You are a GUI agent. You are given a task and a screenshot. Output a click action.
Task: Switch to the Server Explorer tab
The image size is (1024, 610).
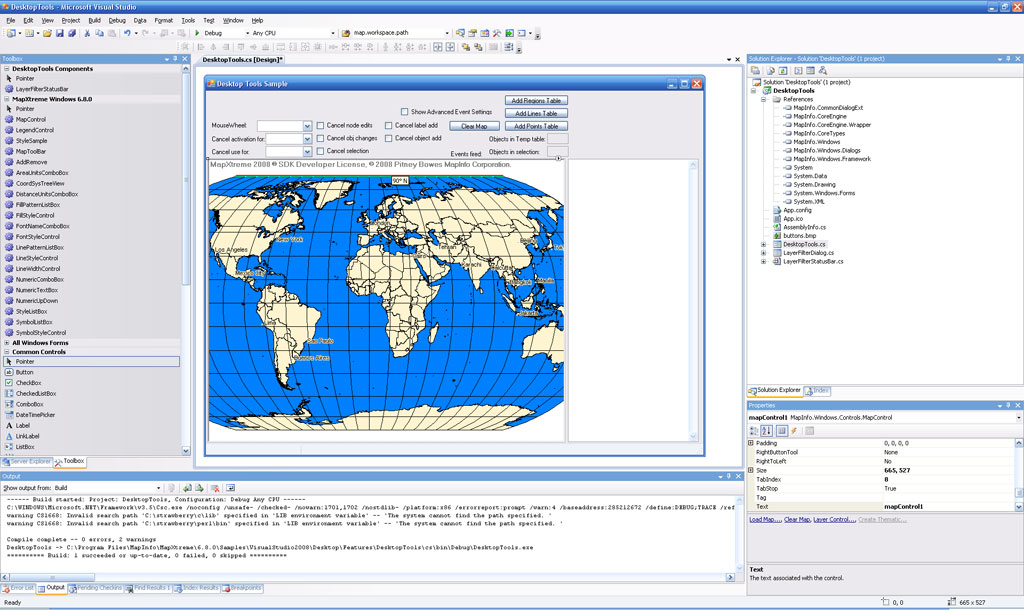pos(26,461)
